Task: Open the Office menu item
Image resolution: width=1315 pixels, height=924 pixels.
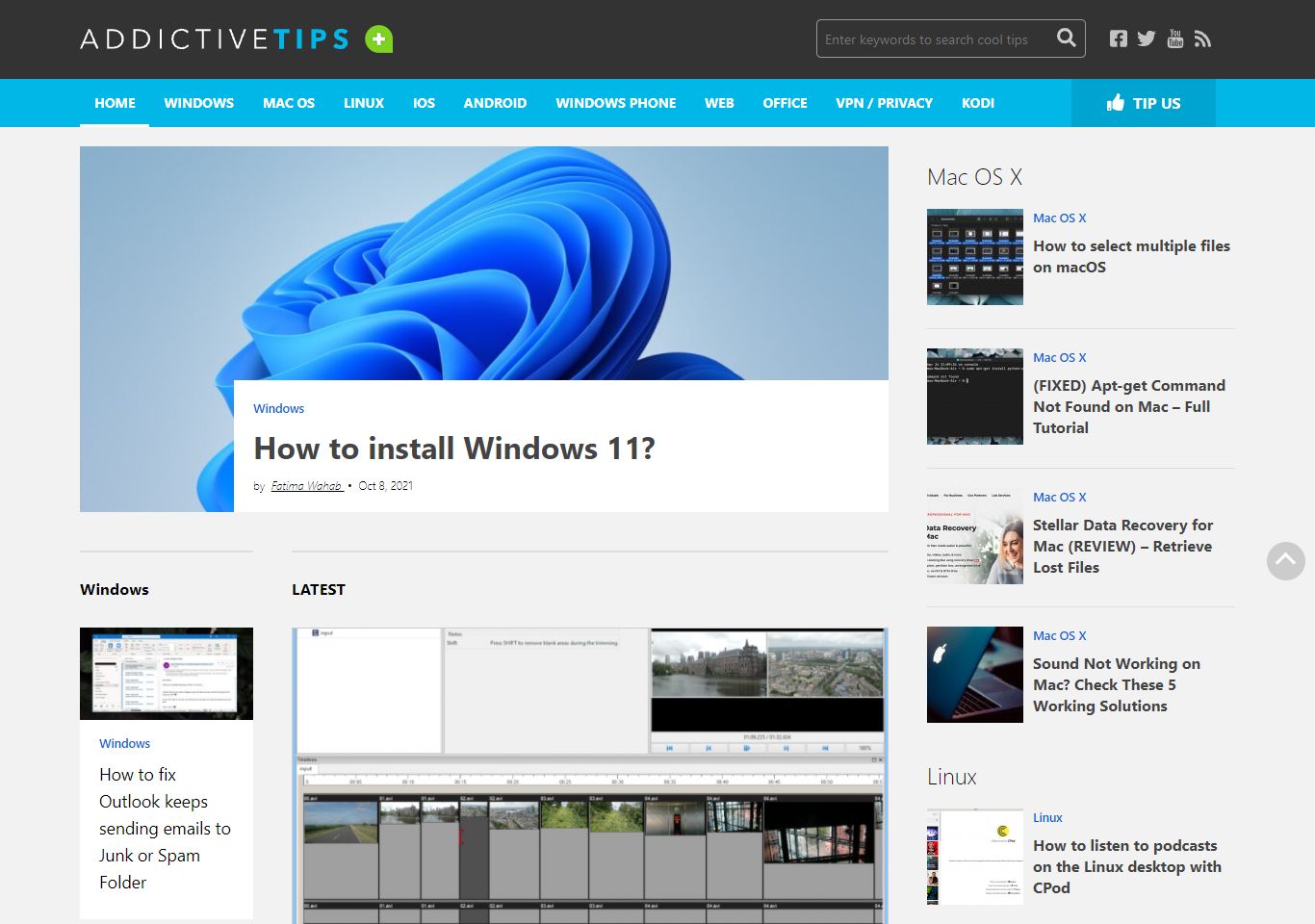Action: (x=785, y=103)
